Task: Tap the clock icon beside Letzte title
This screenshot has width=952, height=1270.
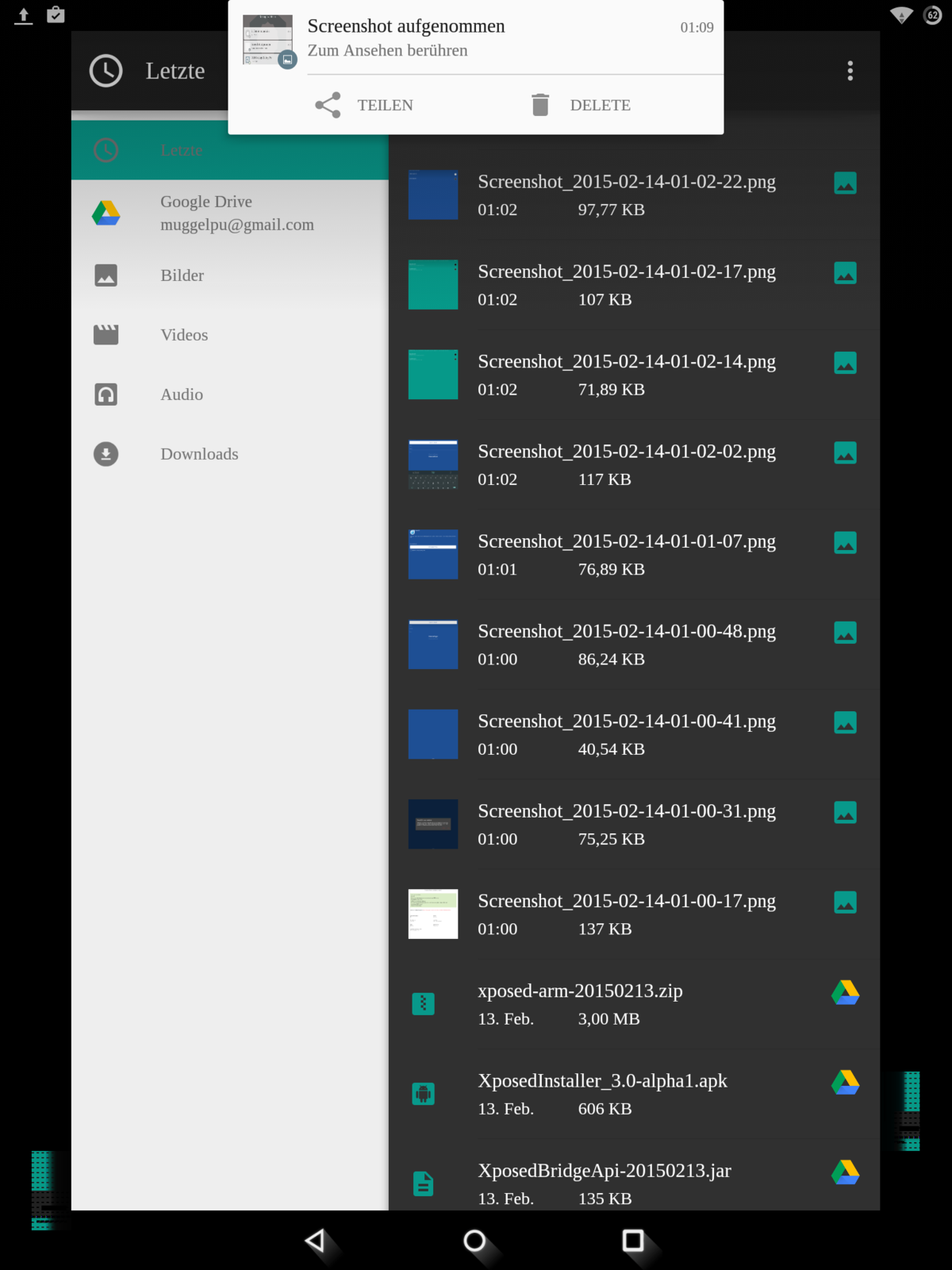Action: tap(106, 71)
